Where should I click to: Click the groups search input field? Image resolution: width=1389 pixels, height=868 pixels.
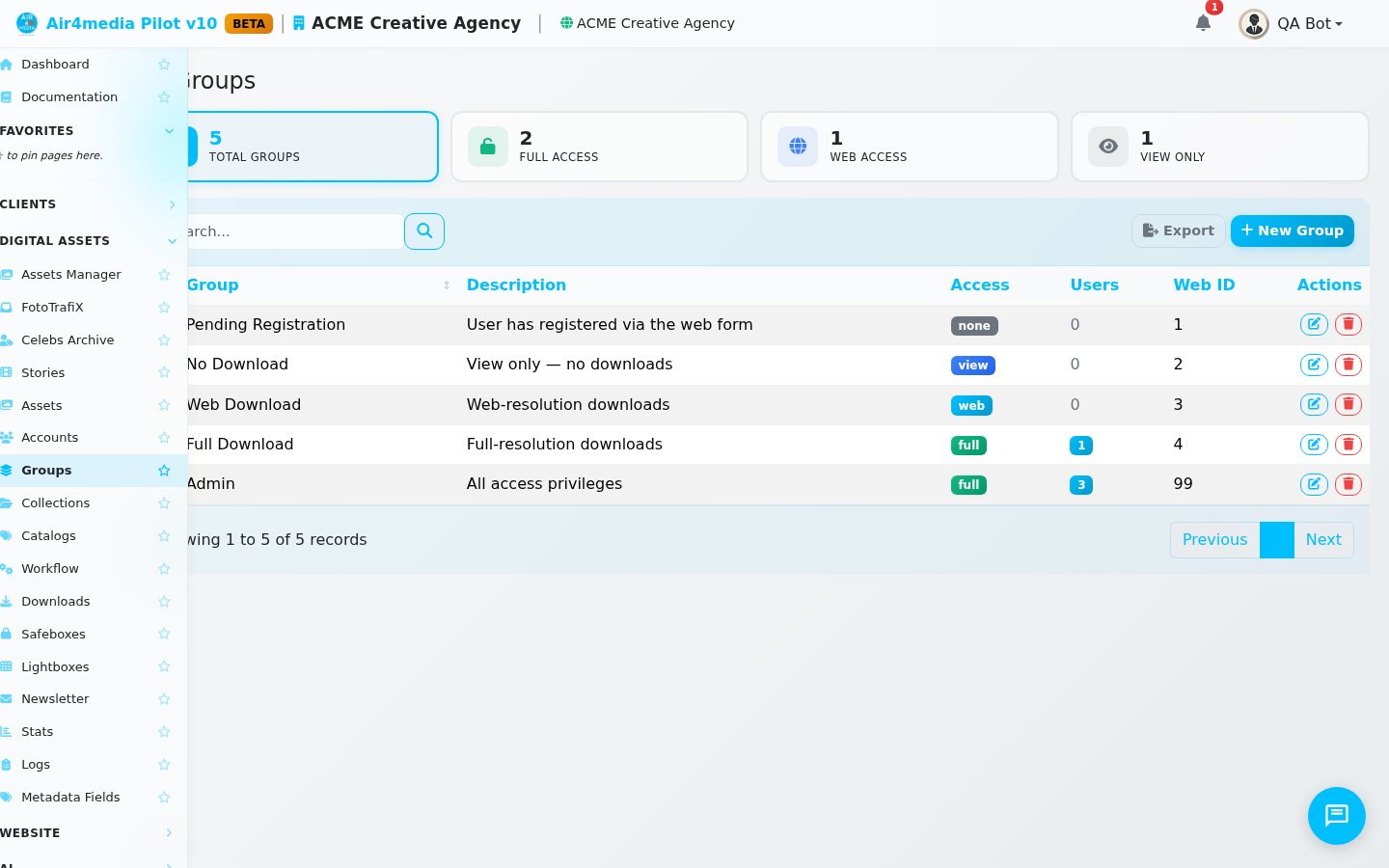[294, 231]
